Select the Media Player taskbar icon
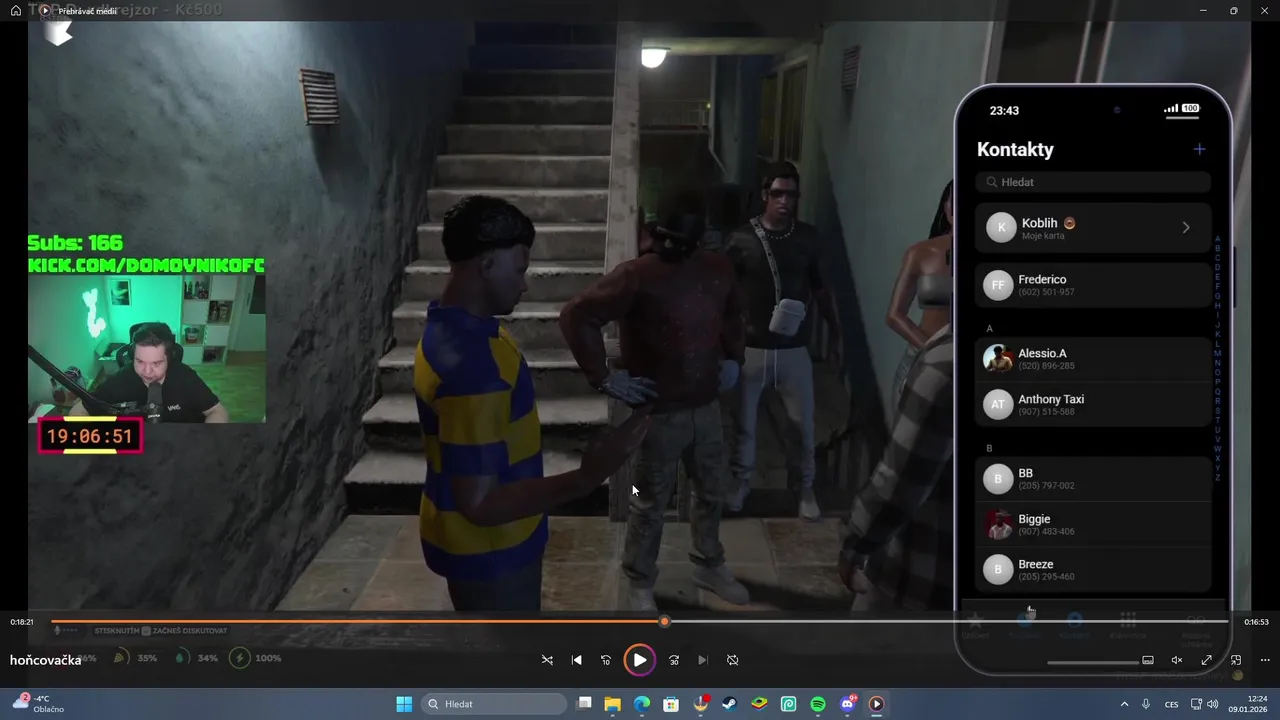This screenshot has width=1280, height=720. pos(877,704)
